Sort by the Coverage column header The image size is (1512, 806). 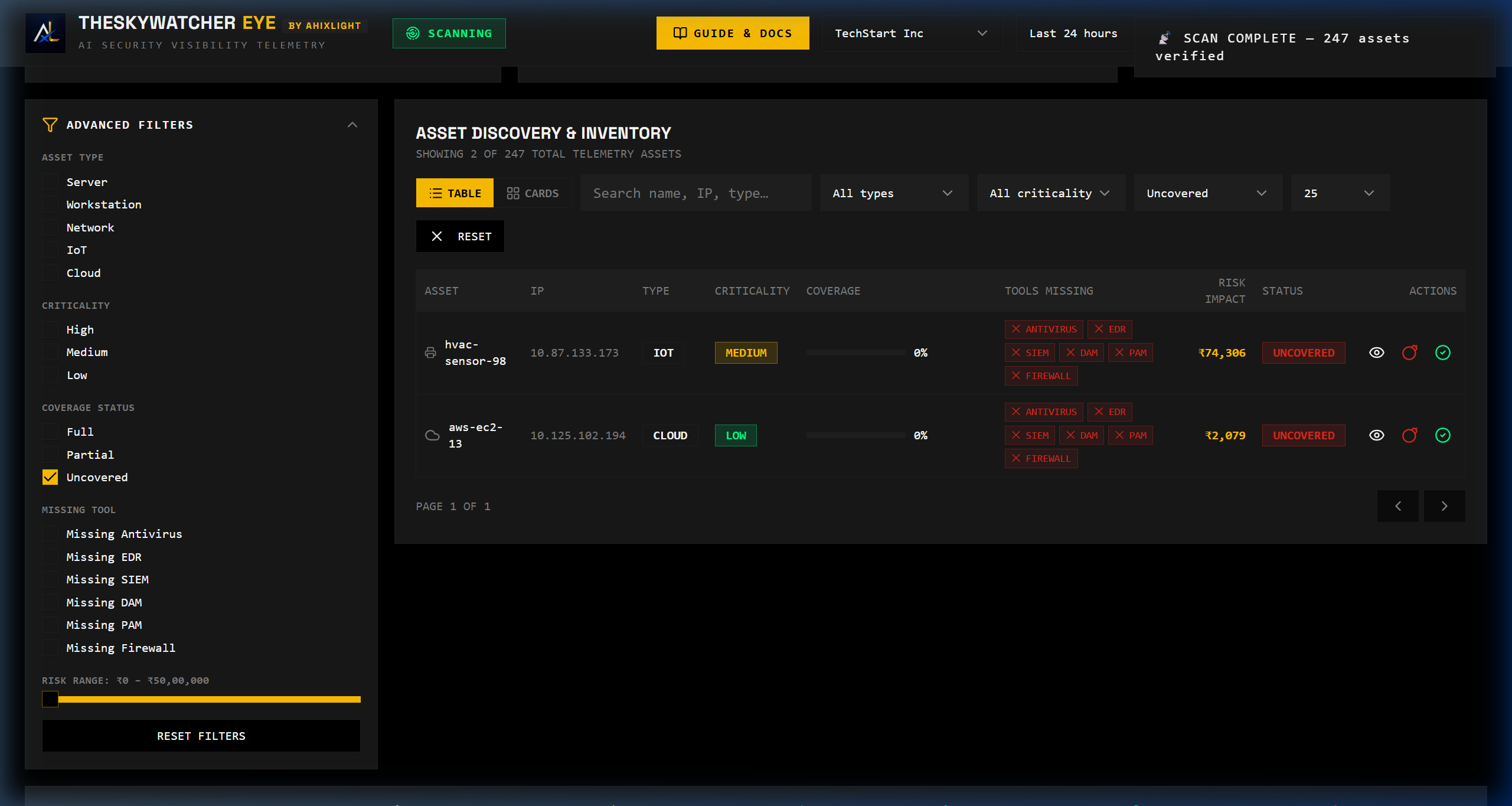point(833,291)
